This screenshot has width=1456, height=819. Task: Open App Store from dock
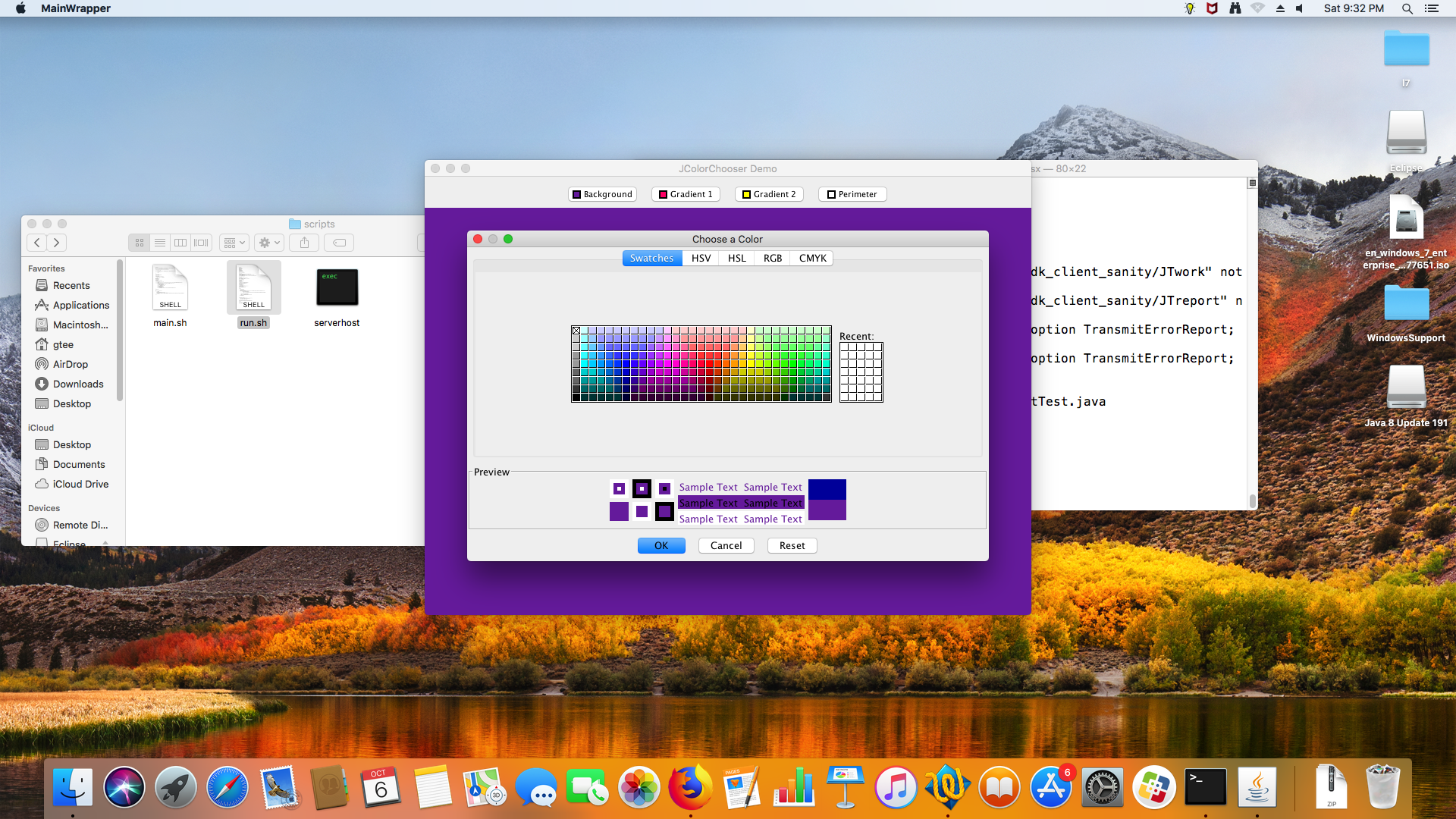1050,787
